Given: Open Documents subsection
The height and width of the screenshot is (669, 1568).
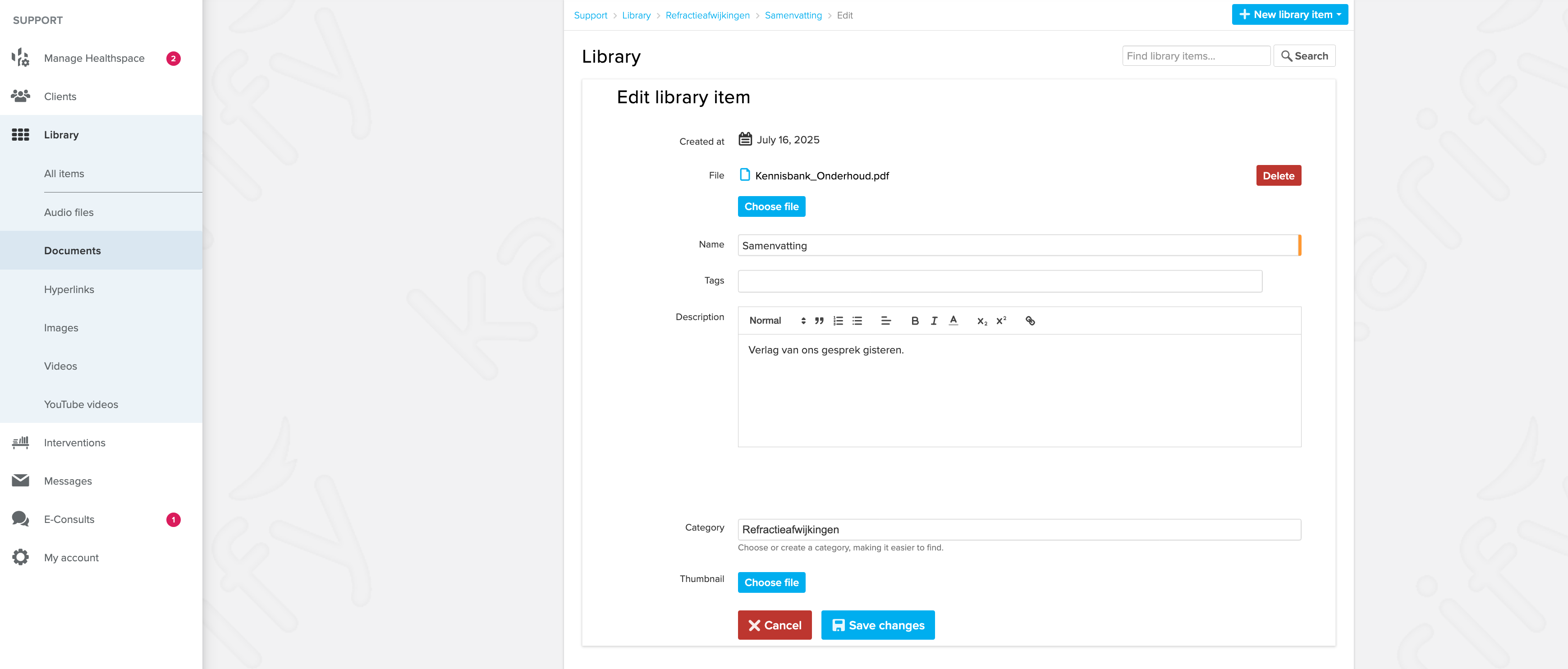Looking at the screenshot, I should [x=73, y=250].
